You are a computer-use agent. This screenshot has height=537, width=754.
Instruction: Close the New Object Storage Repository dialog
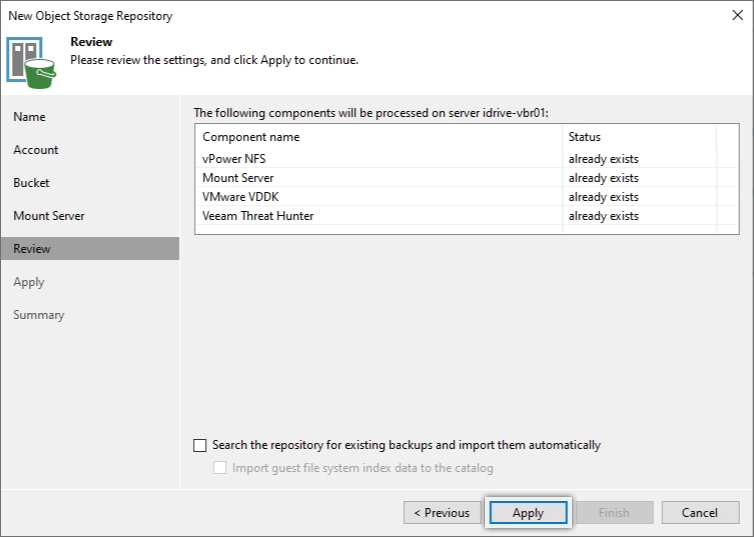(737, 15)
